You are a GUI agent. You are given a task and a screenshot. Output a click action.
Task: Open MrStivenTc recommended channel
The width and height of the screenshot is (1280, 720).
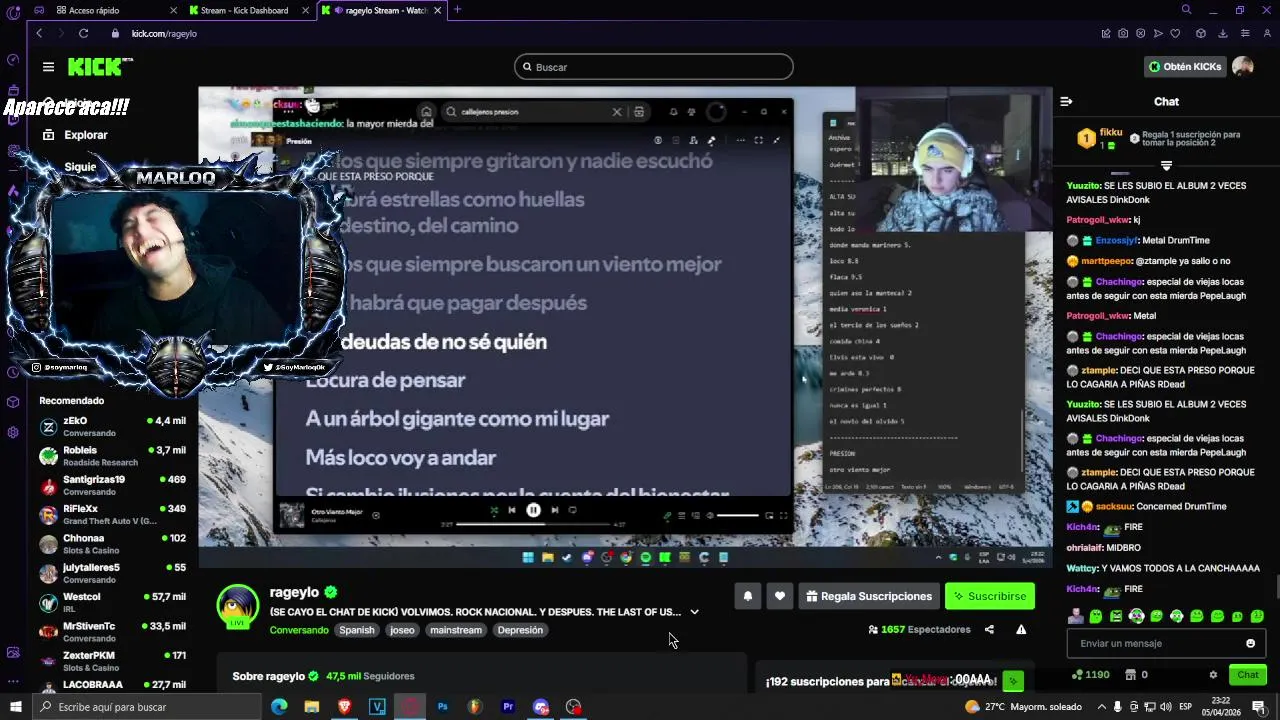pyautogui.click(x=112, y=632)
